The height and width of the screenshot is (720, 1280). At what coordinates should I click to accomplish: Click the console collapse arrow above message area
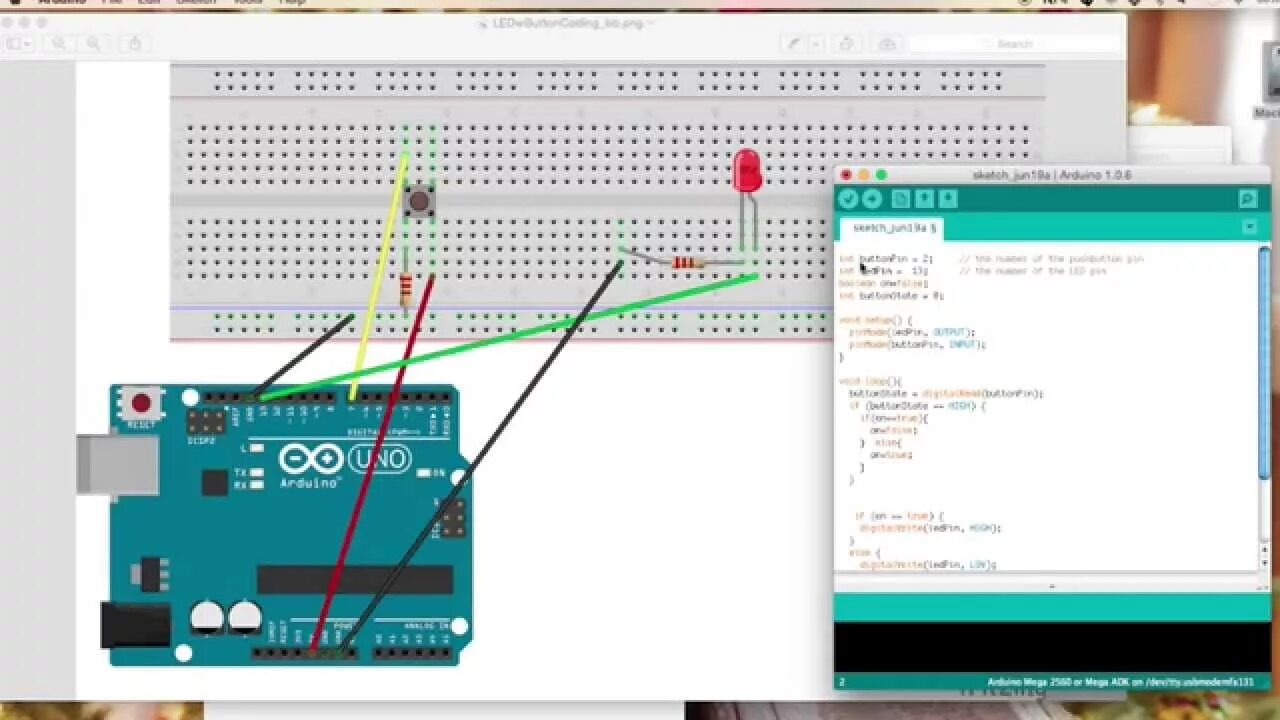(x=1051, y=586)
